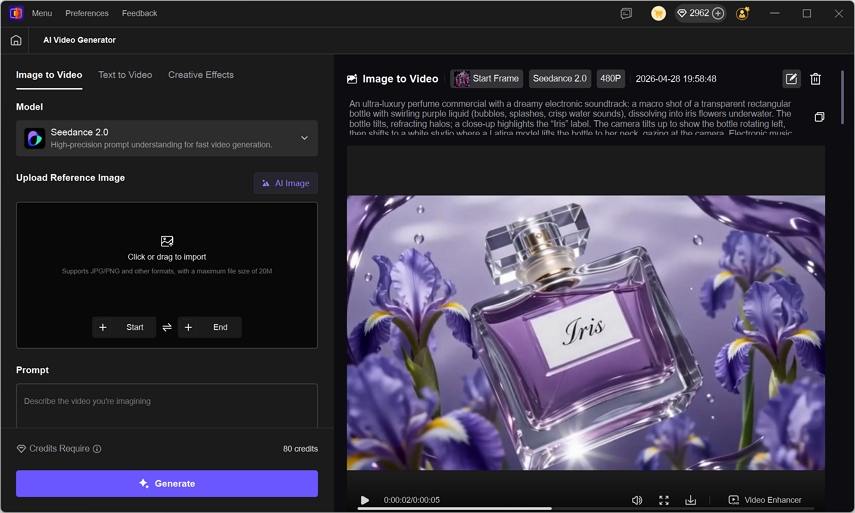Click the gold shopping cart icon
This screenshot has height=513, width=855.
(x=658, y=13)
